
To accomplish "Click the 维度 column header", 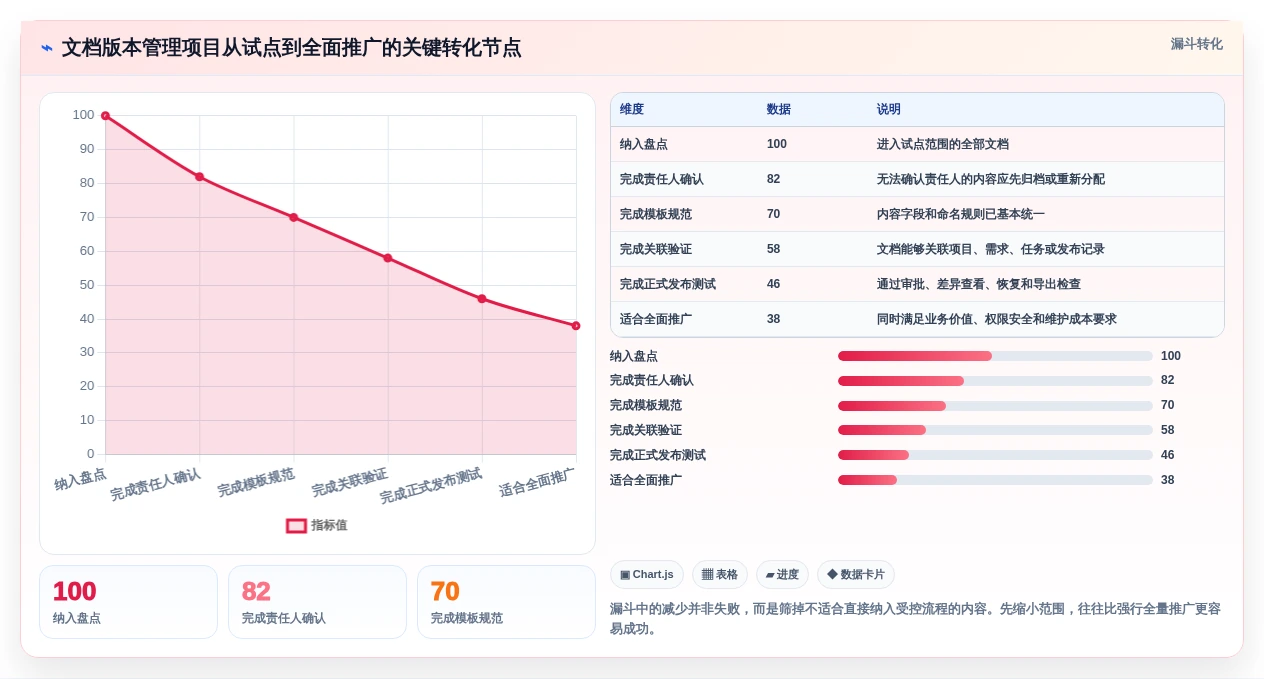I will (x=632, y=109).
